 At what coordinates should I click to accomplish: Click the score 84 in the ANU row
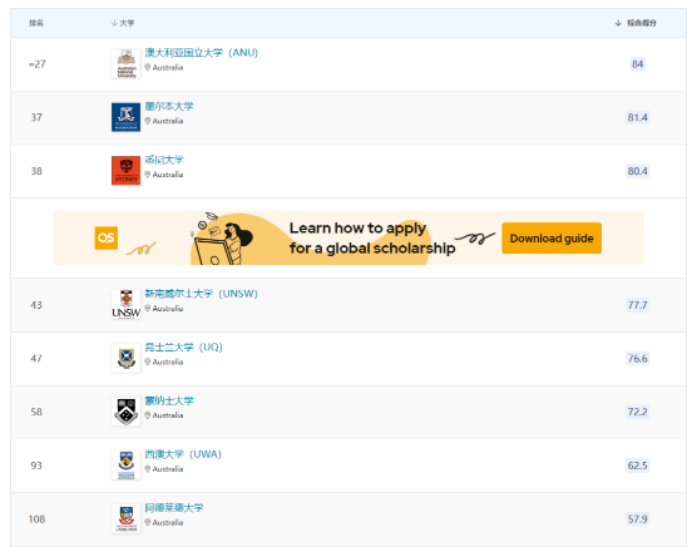pos(637,64)
